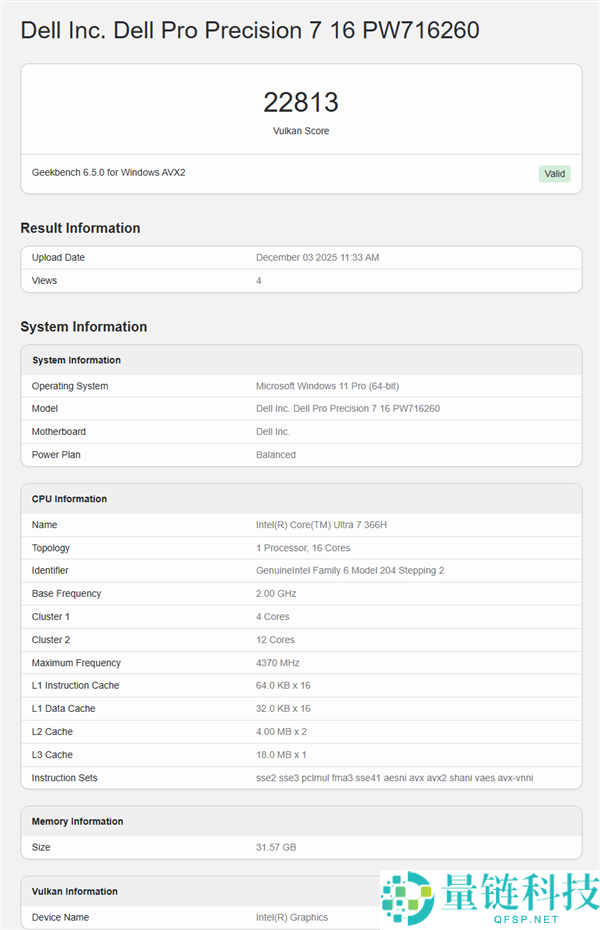Select the Microsoft Windows 11 Pro value
This screenshot has height=930, width=600.
point(327,386)
